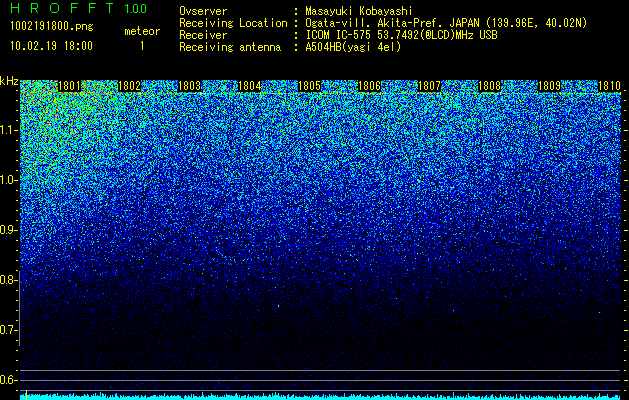
Task: Click the 0.8 kHz axis label
Action: (8, 280)
